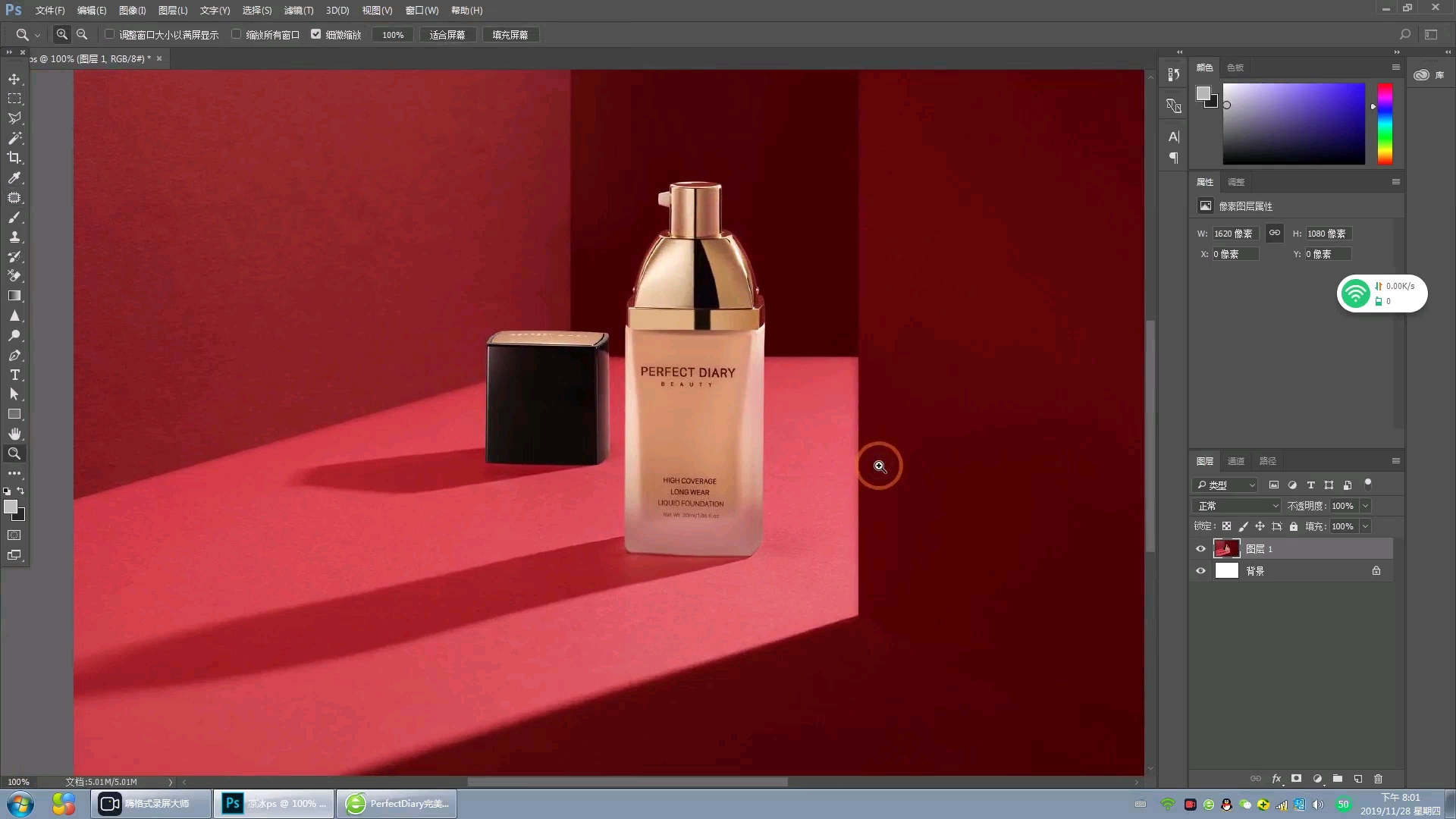Viewport: 1456px width, 819px height.
Task: Select the Lasso tool
Action: (14, 118)
